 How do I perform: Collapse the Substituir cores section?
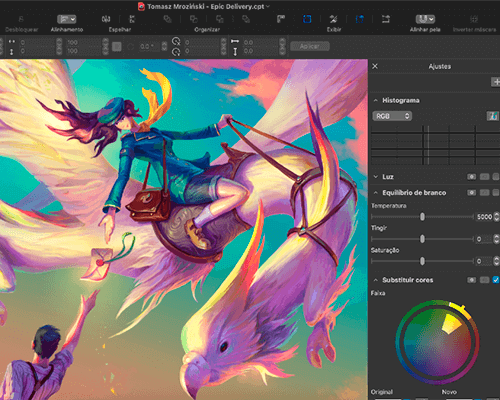tap(376, 280)
